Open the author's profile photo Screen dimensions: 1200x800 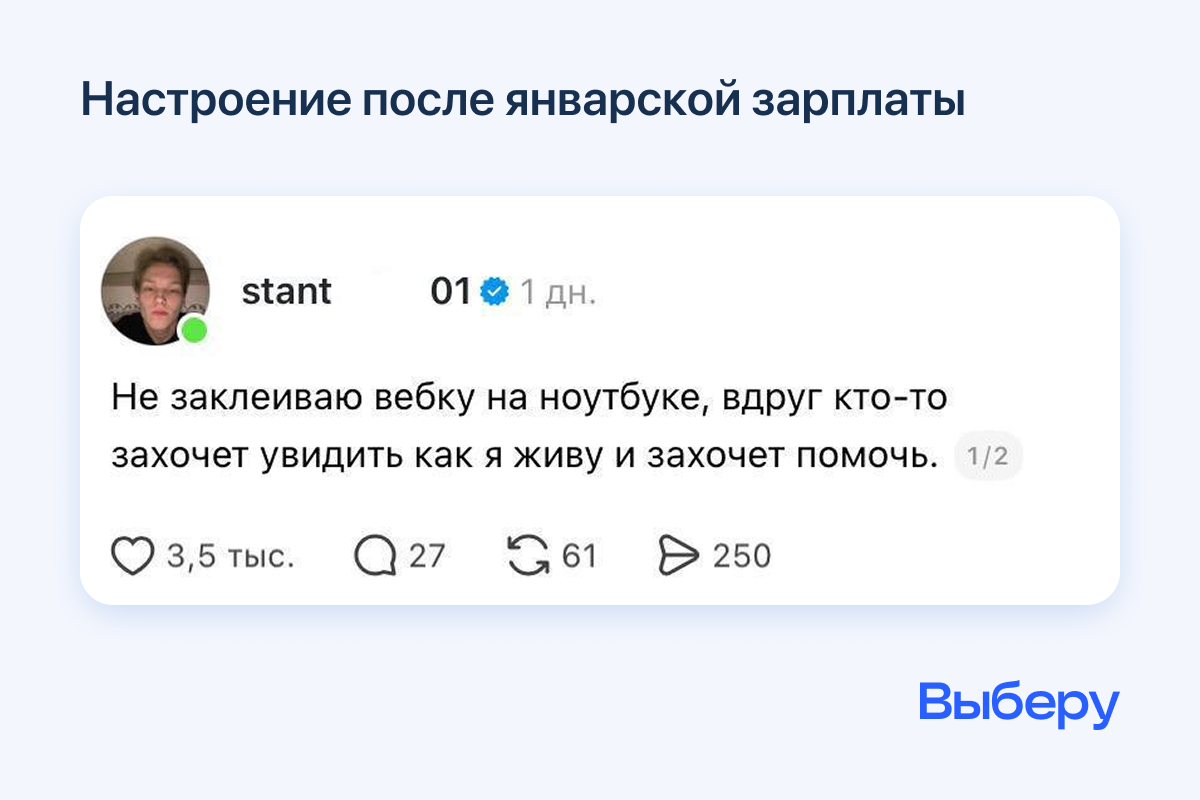154,290
